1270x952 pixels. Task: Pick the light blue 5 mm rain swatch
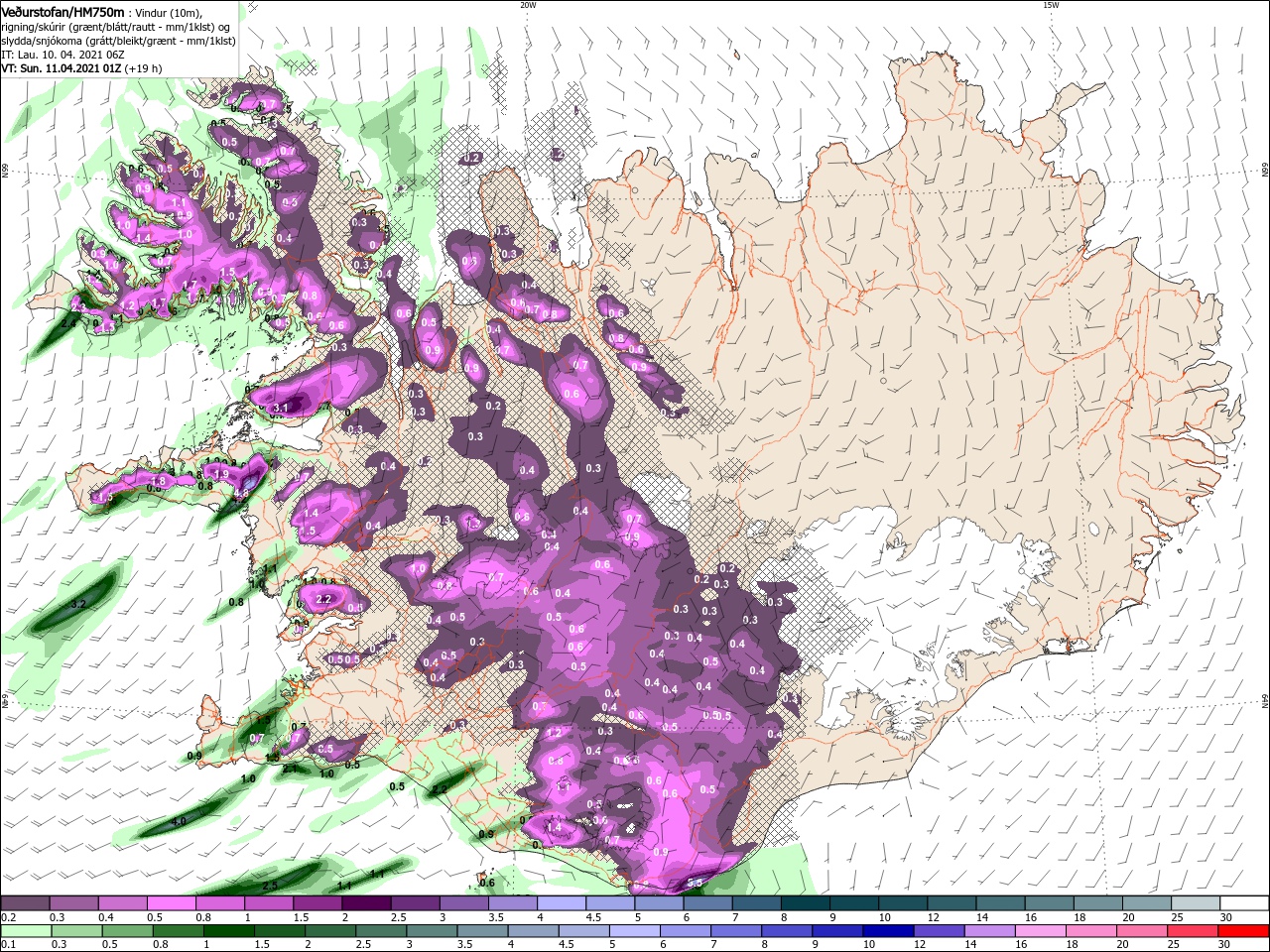[x=635, y=931]
